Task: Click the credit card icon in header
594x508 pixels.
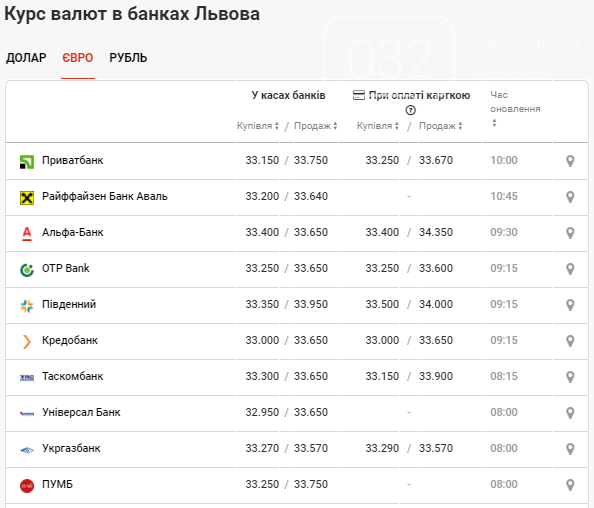Action: tap(358, 95)
